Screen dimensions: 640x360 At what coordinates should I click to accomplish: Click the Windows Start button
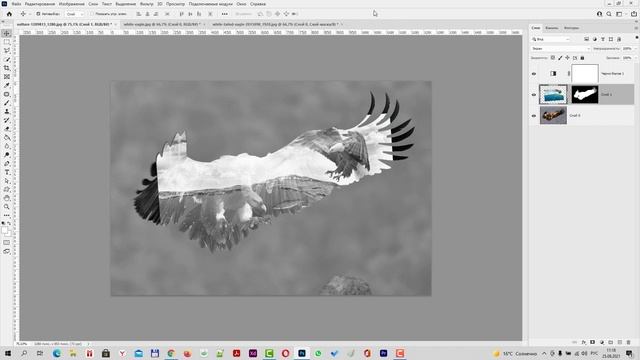point(8,353)
